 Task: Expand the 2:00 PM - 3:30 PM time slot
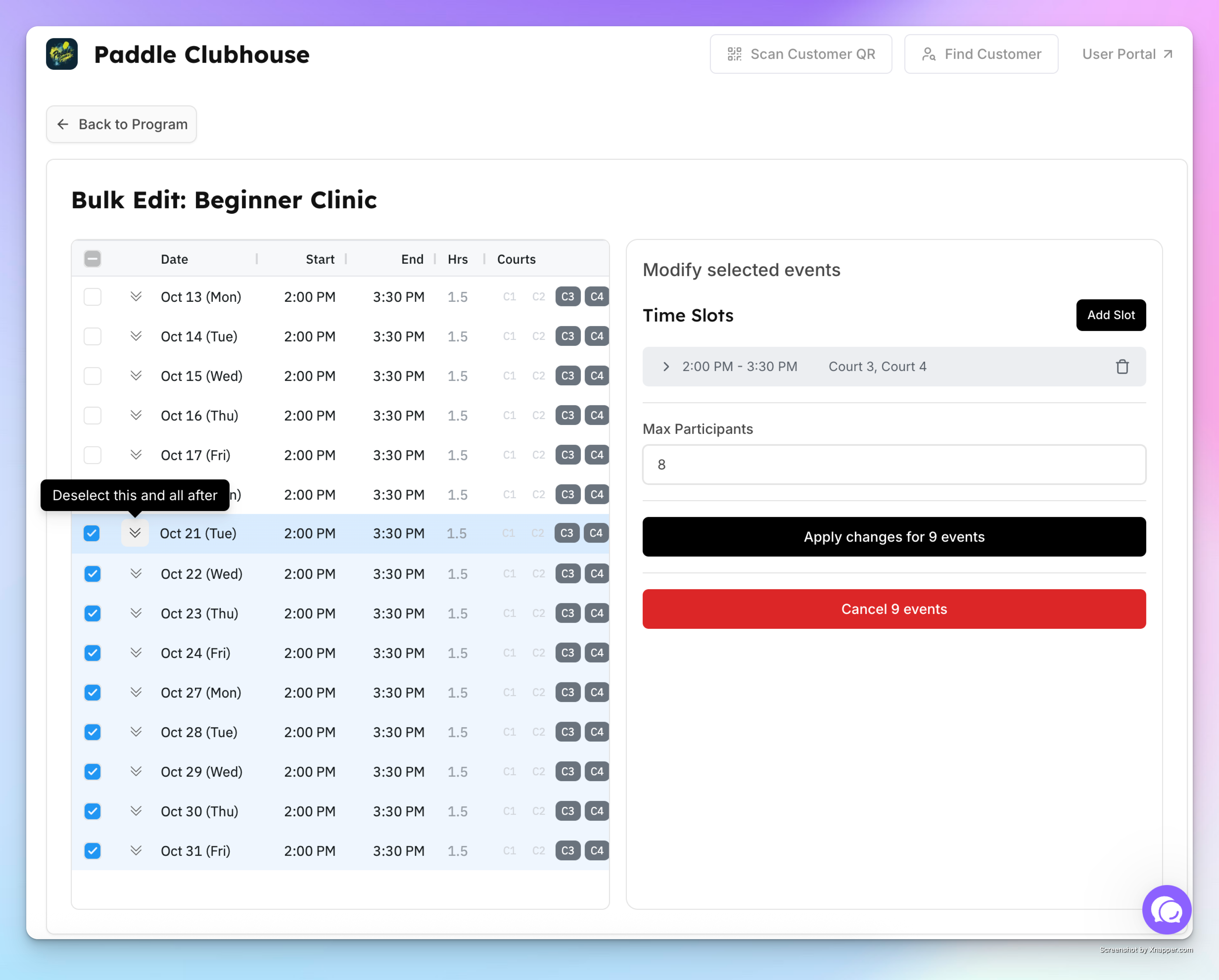(x=666, y=366)
